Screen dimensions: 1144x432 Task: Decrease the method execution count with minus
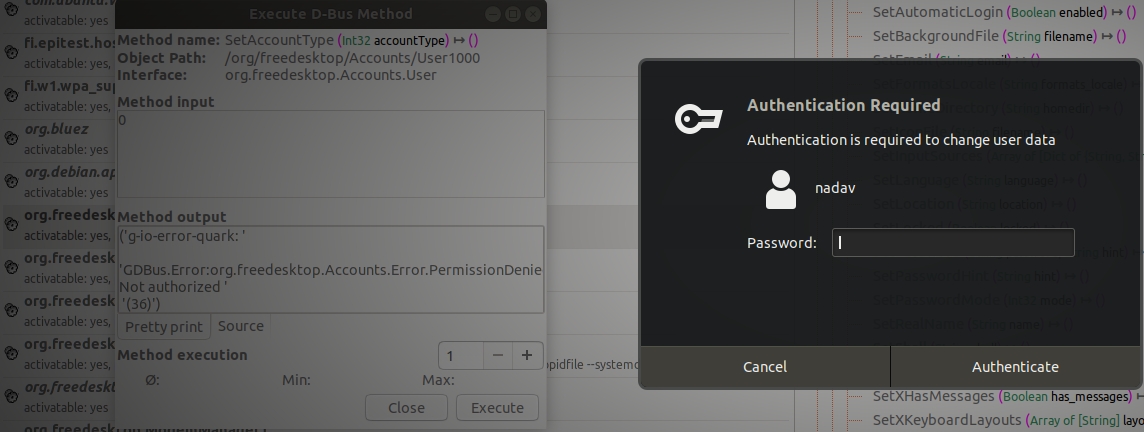coord(497,355)
